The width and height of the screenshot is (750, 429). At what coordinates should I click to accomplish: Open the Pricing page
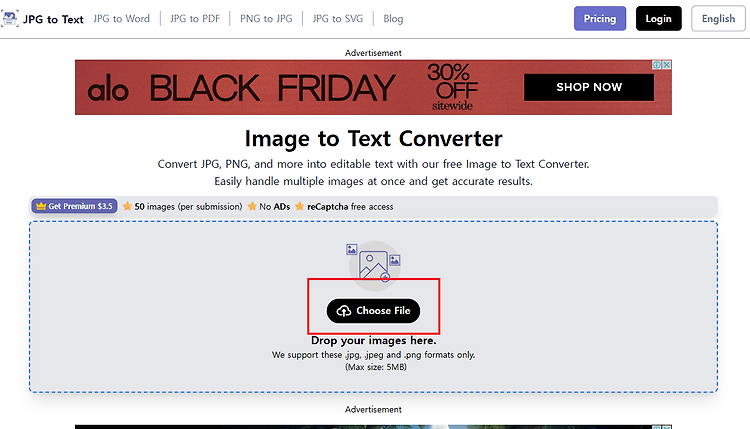(x=600, y=19)
